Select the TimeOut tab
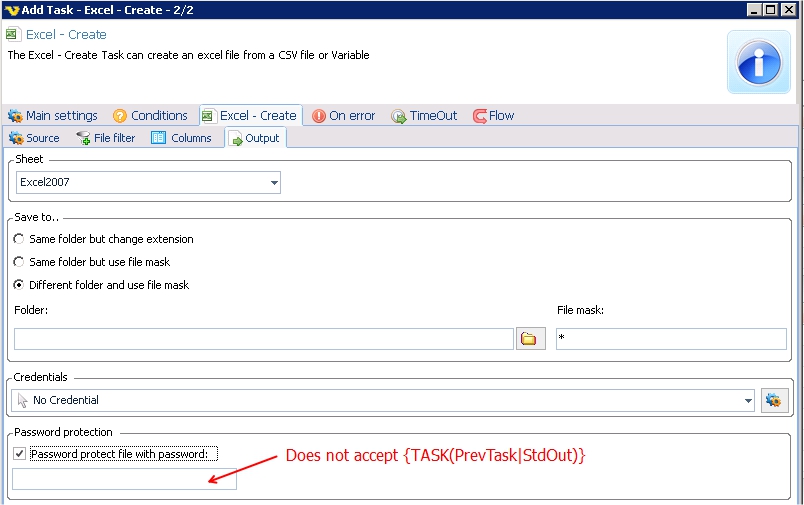 point(424,116)
